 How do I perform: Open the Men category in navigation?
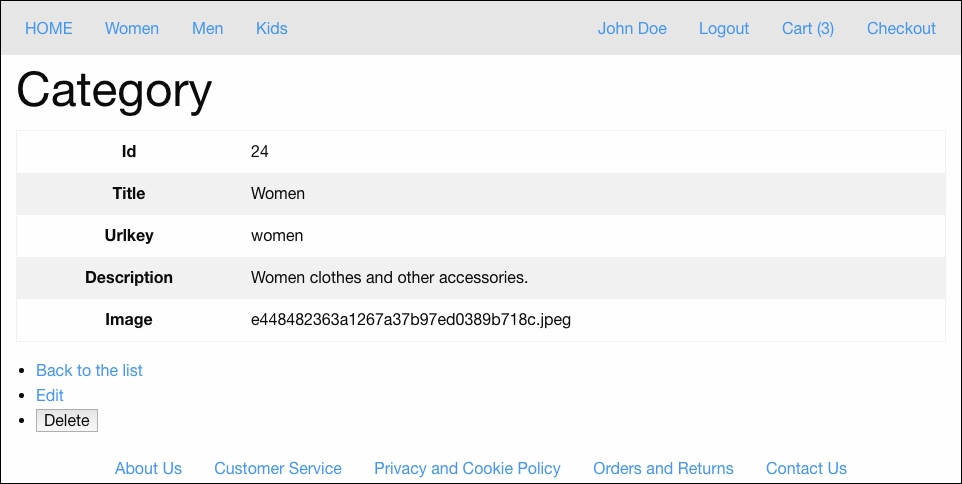[x=207, y=28]
